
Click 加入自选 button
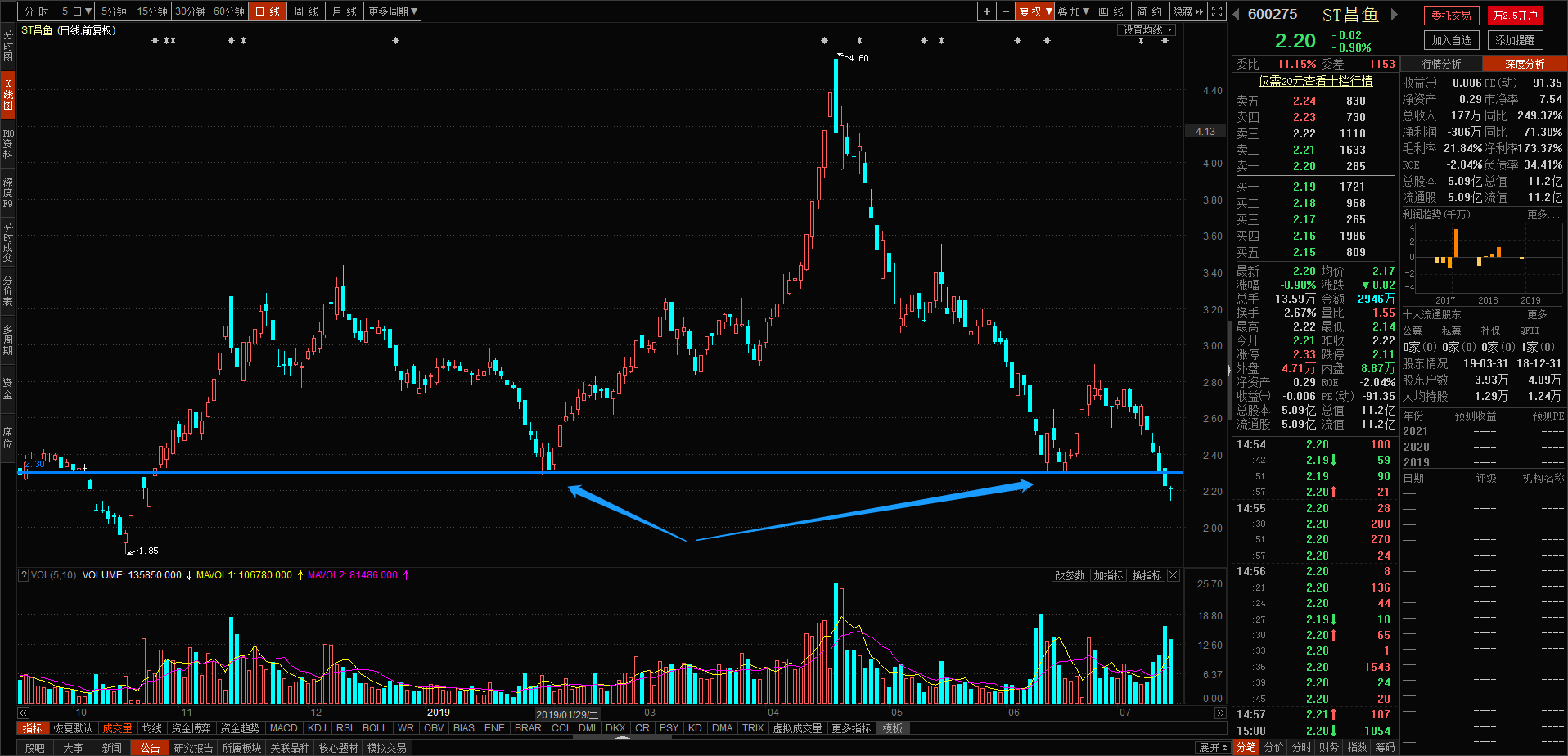[1451, 40]
